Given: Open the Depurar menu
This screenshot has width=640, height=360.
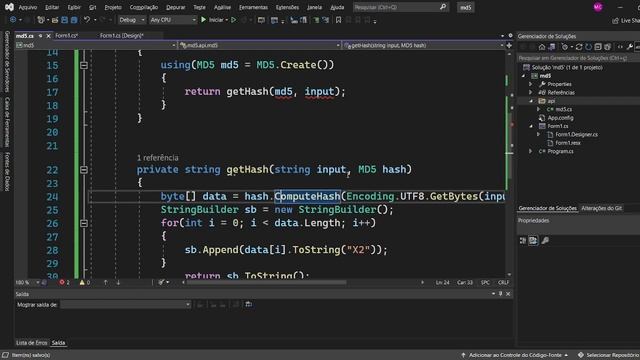Looking at the screenshot, I should 176,7.
